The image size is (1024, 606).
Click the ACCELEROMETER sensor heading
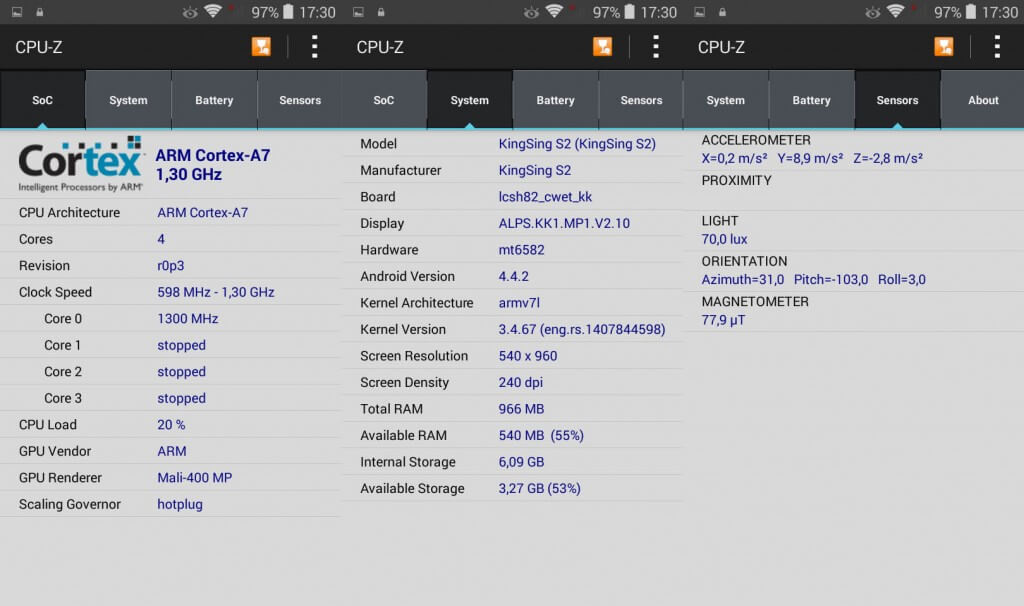point(756,140)
